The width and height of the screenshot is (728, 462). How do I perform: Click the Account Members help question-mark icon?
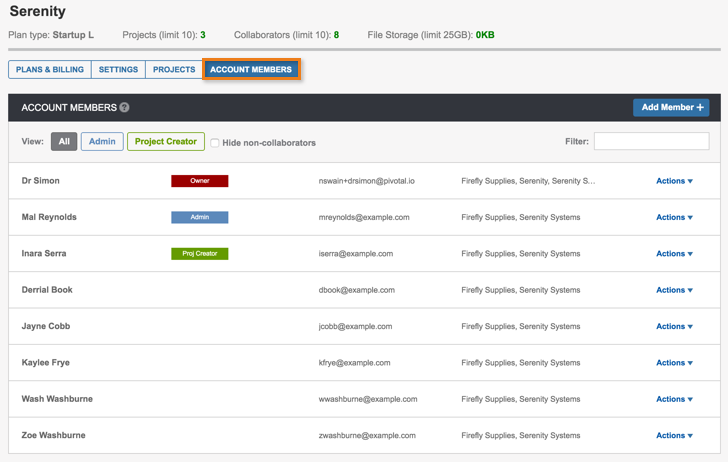[x=125, y=107]
